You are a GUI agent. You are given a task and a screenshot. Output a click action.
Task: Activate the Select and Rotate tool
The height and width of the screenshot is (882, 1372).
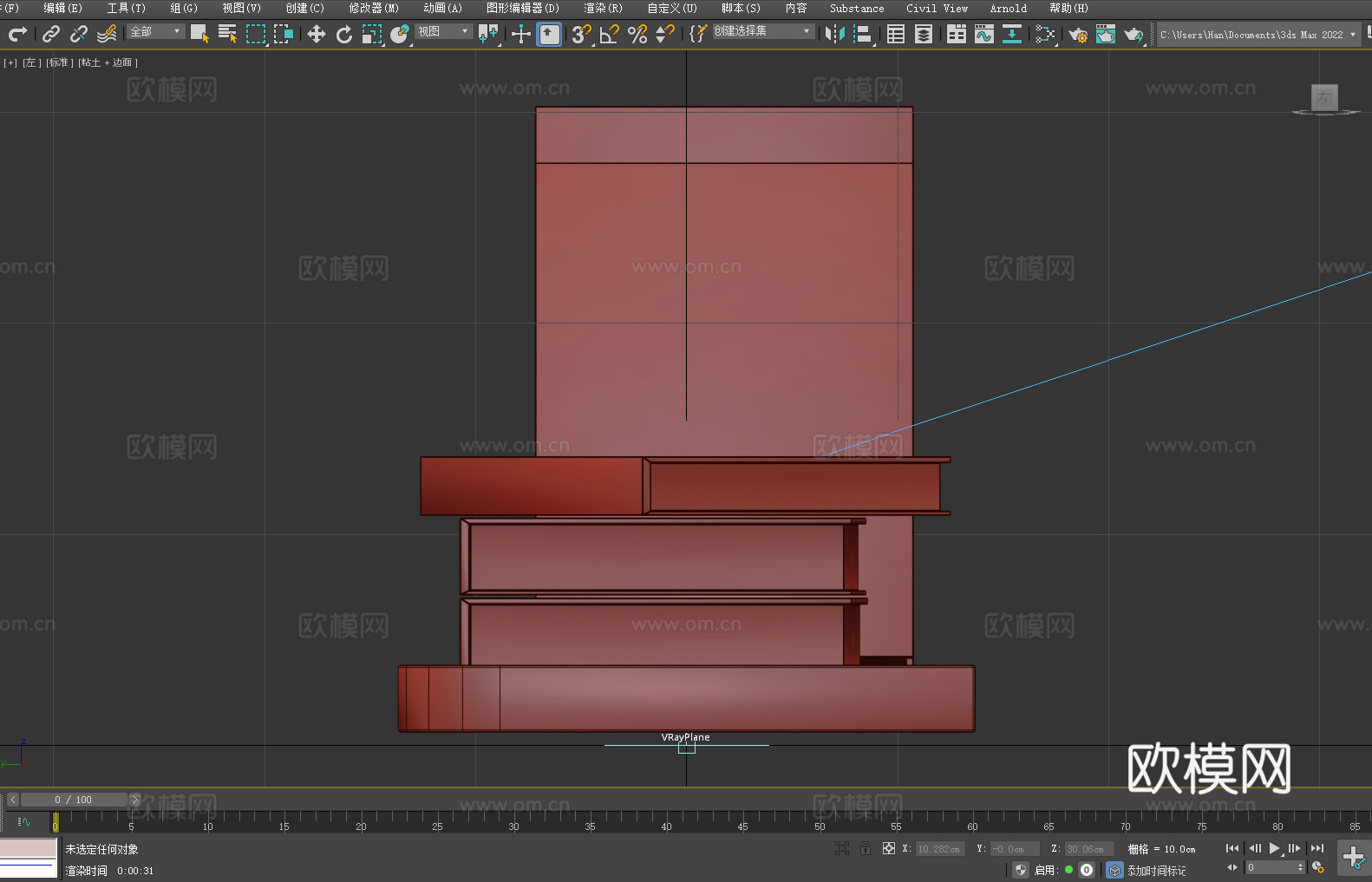pos(344,34)
